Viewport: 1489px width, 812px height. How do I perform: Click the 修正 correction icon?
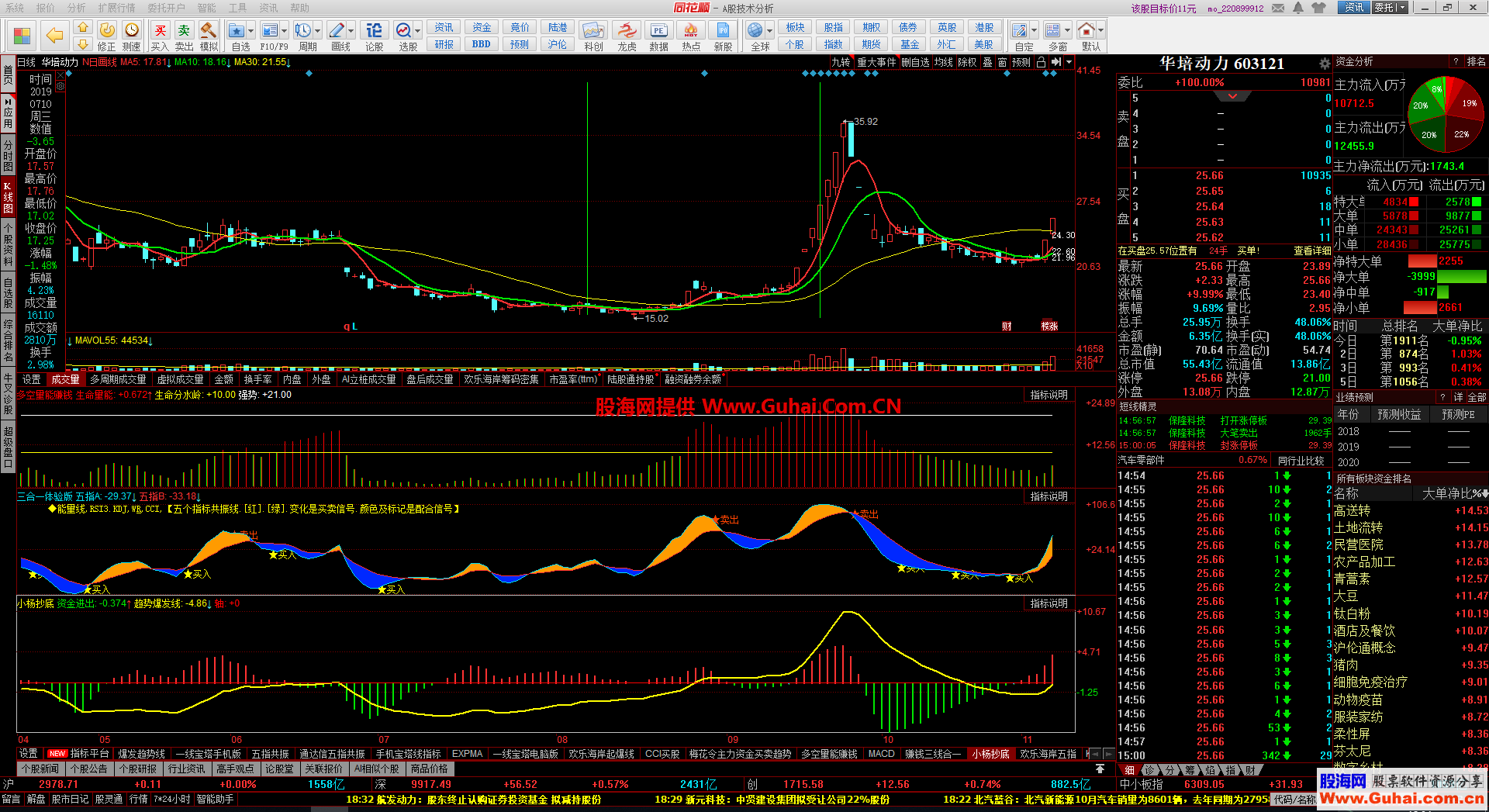pos(107,36)
